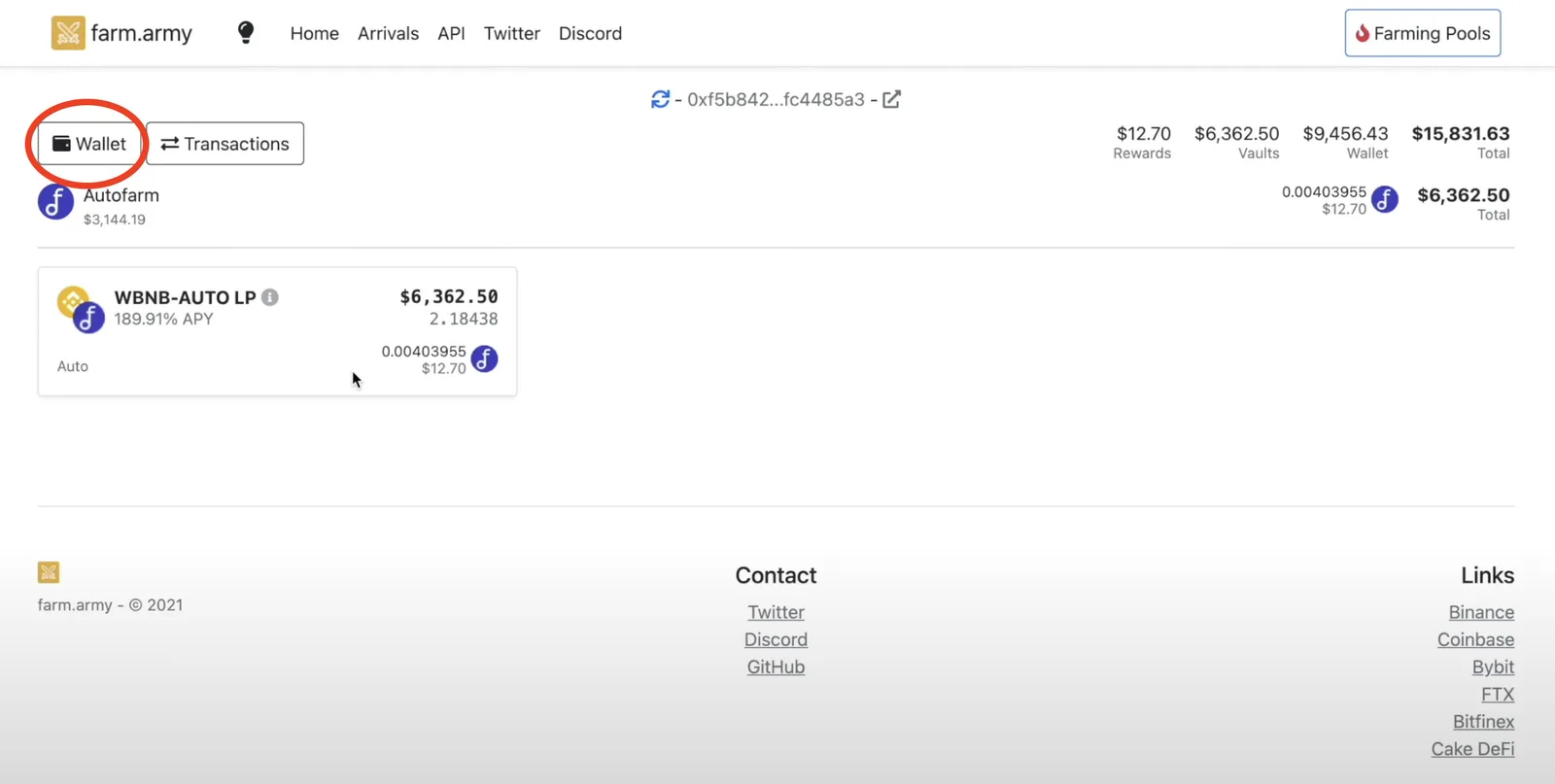Open the GitHub link in the footer
The width and height of the screenshot is (1555, 784).
tap(776, 666)
